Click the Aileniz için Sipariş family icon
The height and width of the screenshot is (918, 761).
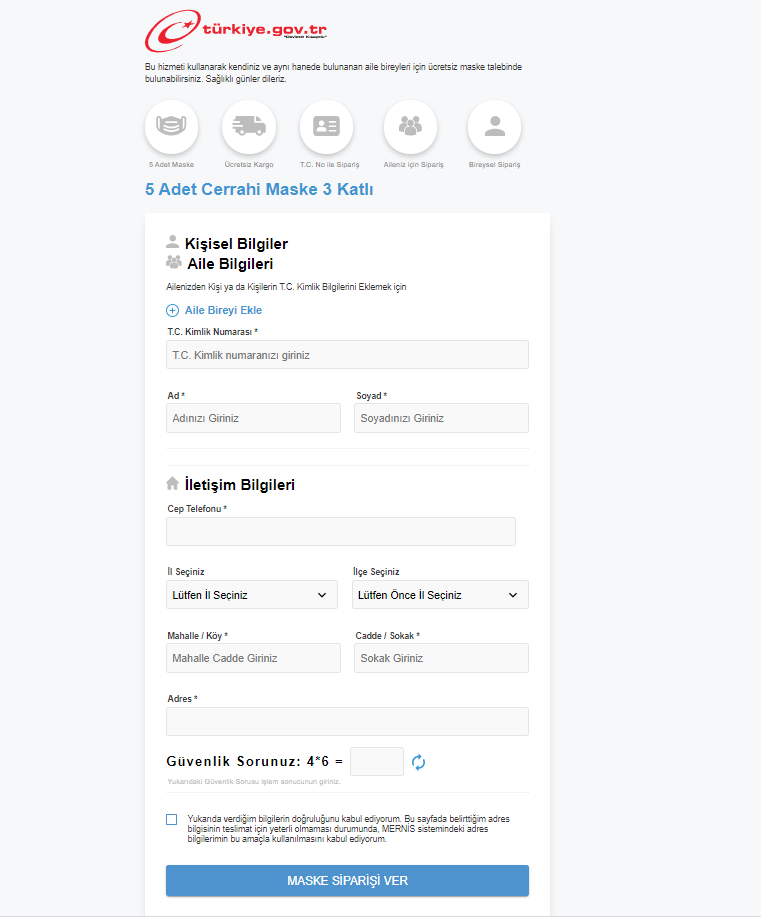(410, 126)
